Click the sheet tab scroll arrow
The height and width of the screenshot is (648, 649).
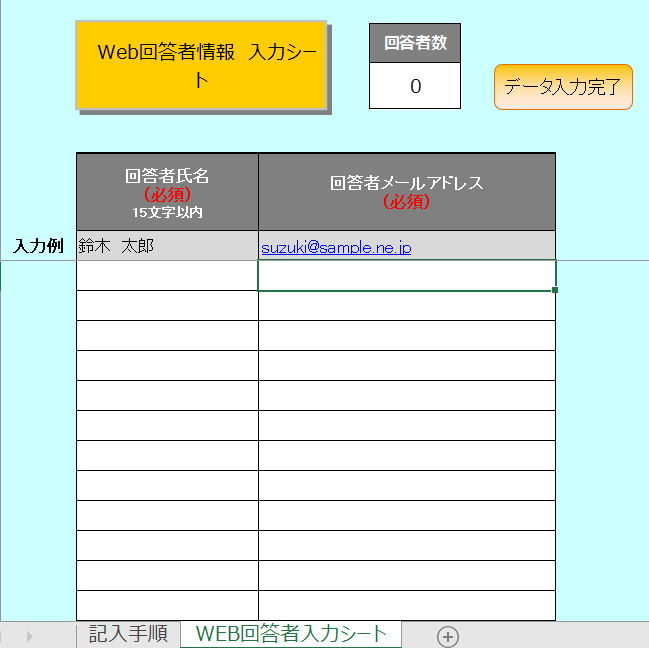click(29, 636)
